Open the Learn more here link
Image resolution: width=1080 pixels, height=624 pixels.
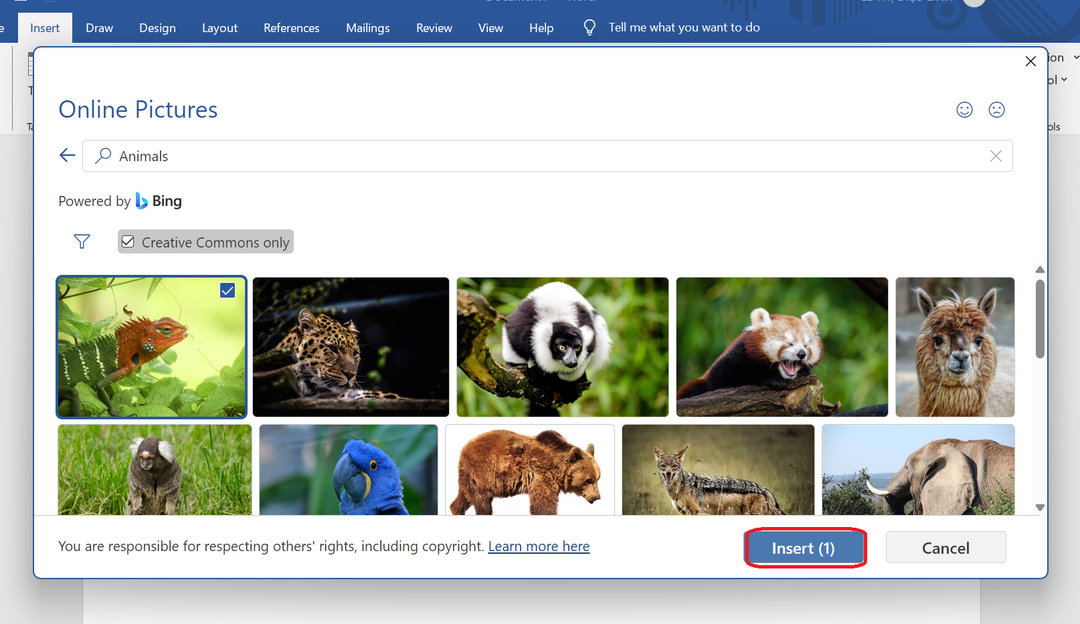click(538, 546)
